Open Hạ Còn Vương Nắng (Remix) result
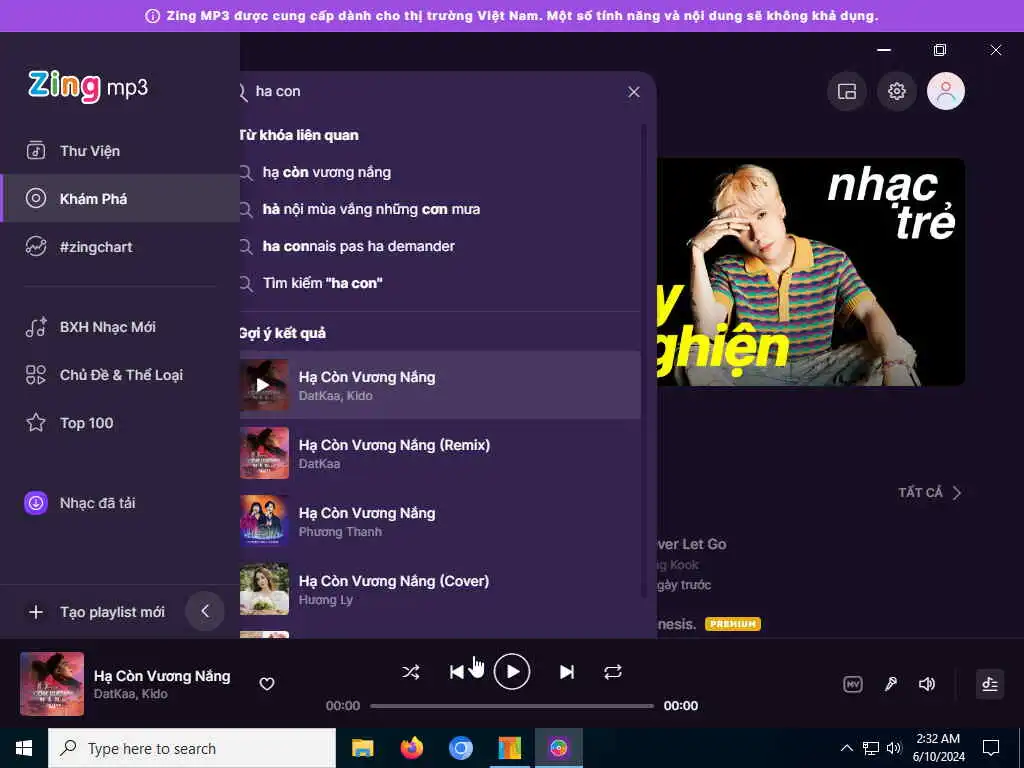Image resolution: width=1024 pixels, height=768 pixels. pos(440,453)
